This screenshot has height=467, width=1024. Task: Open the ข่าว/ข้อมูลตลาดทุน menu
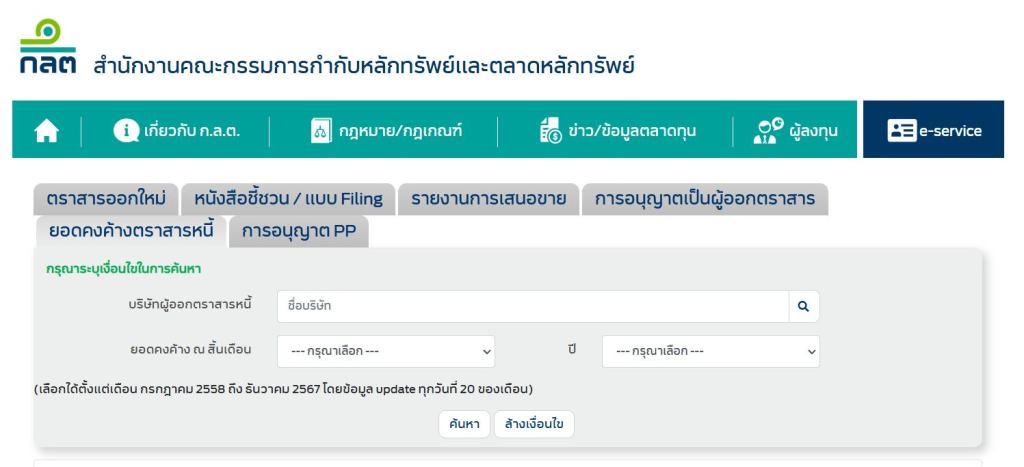click(x=631, y=130)
